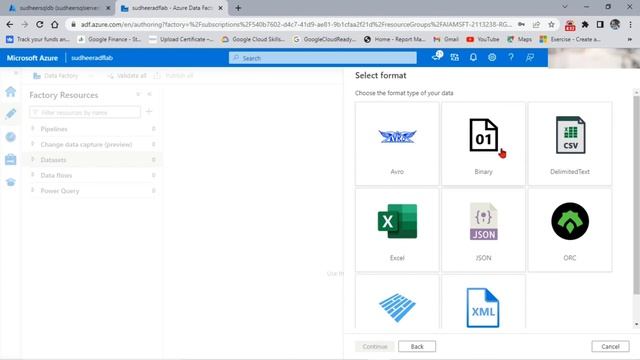This screenshot has width=640, height=360.
Task: Click the greyed Continue button
Action: (x=375, y=346)
